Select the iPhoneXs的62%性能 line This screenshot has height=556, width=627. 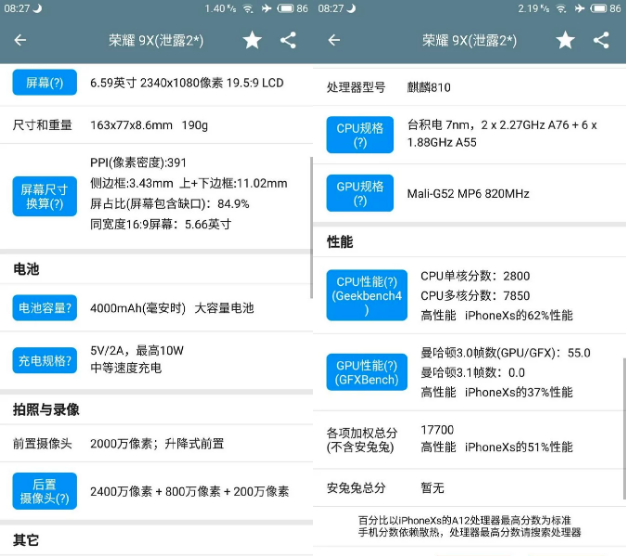click(x=497, y=316)
